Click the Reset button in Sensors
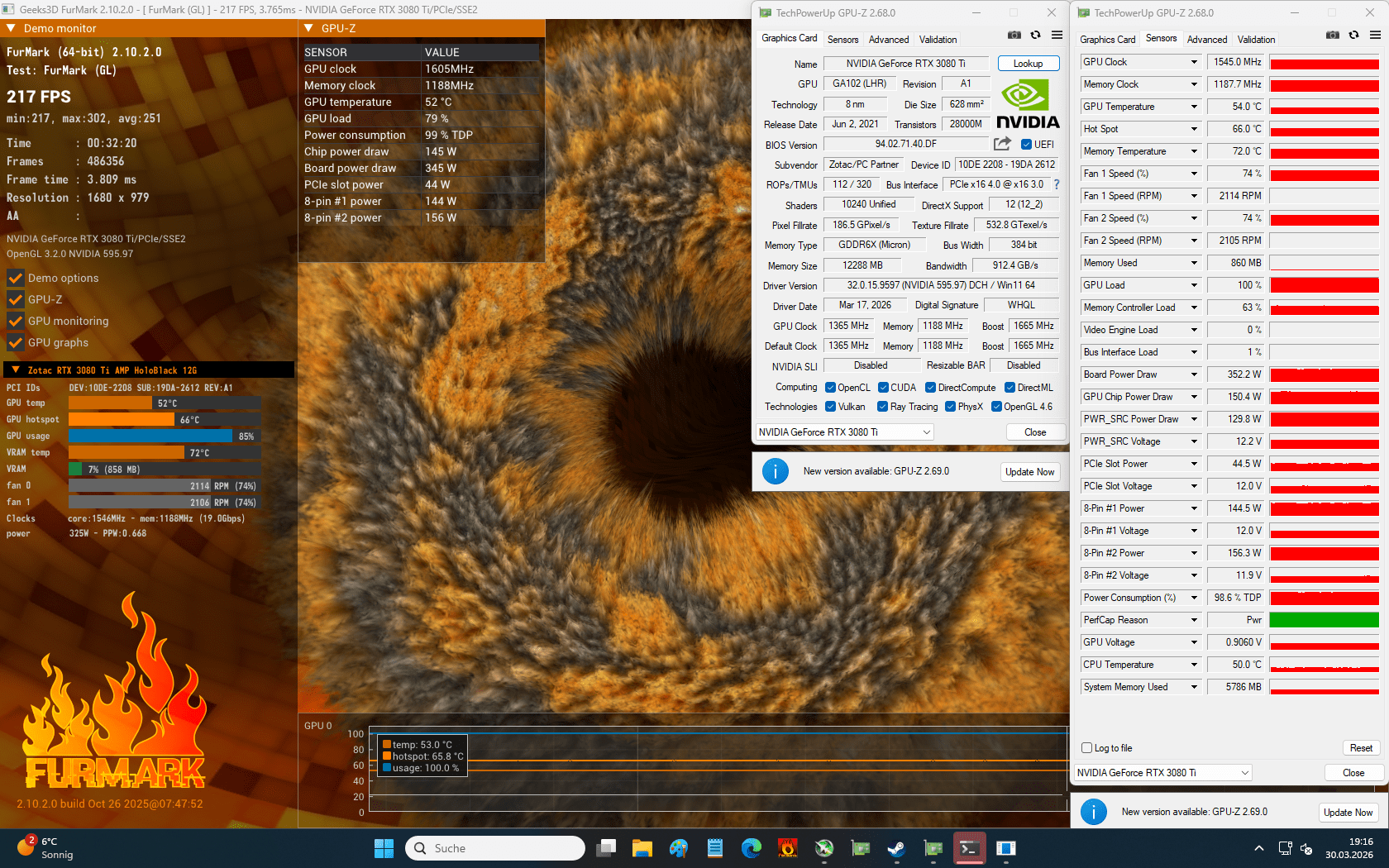This screenshot has width=1389, height=868. pos(1361,748)
